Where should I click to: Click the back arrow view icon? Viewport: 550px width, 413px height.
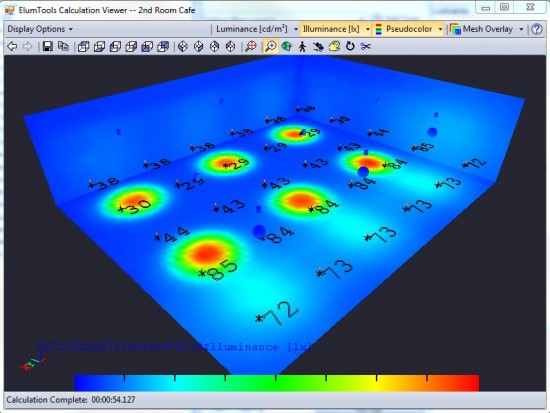coord(12,46)
